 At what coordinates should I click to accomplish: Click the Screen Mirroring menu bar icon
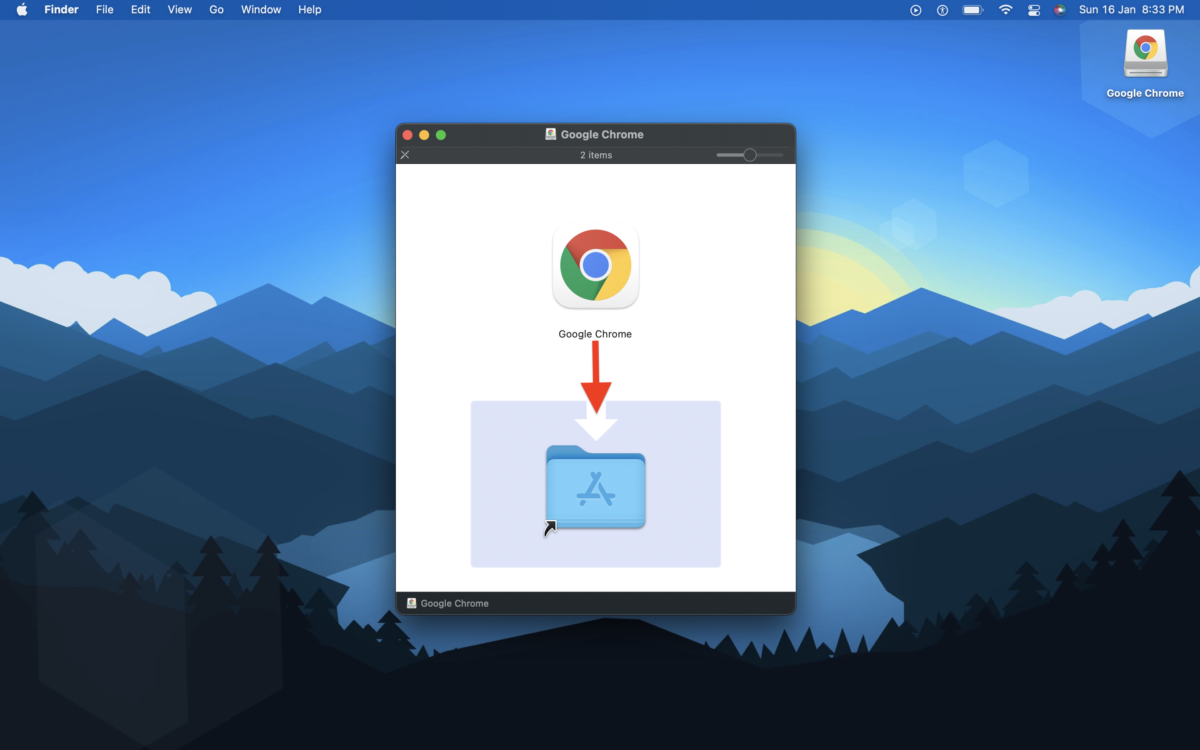tap(915, 10)
